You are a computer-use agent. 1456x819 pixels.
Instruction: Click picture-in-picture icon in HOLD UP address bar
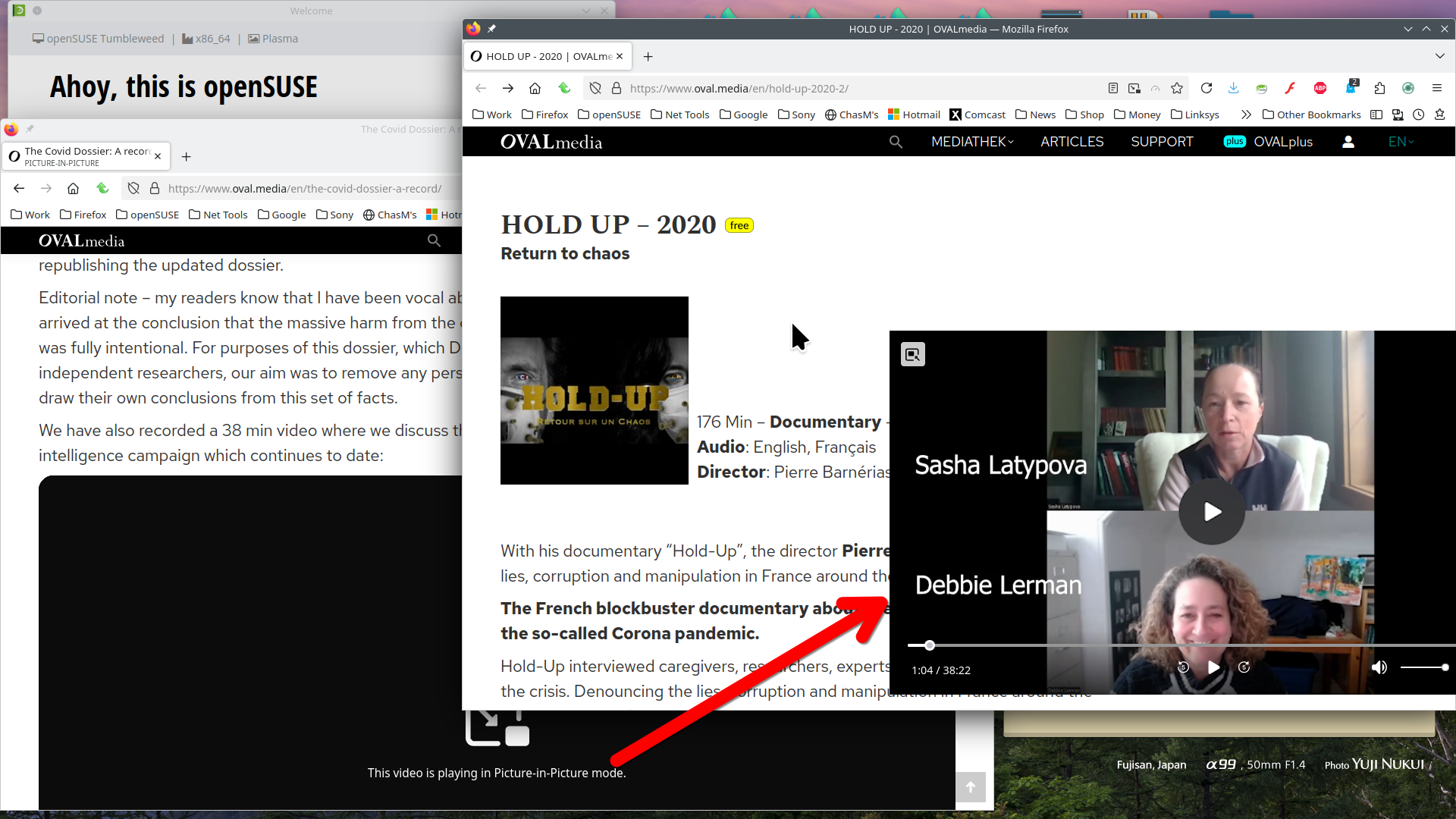point(1134,88)
